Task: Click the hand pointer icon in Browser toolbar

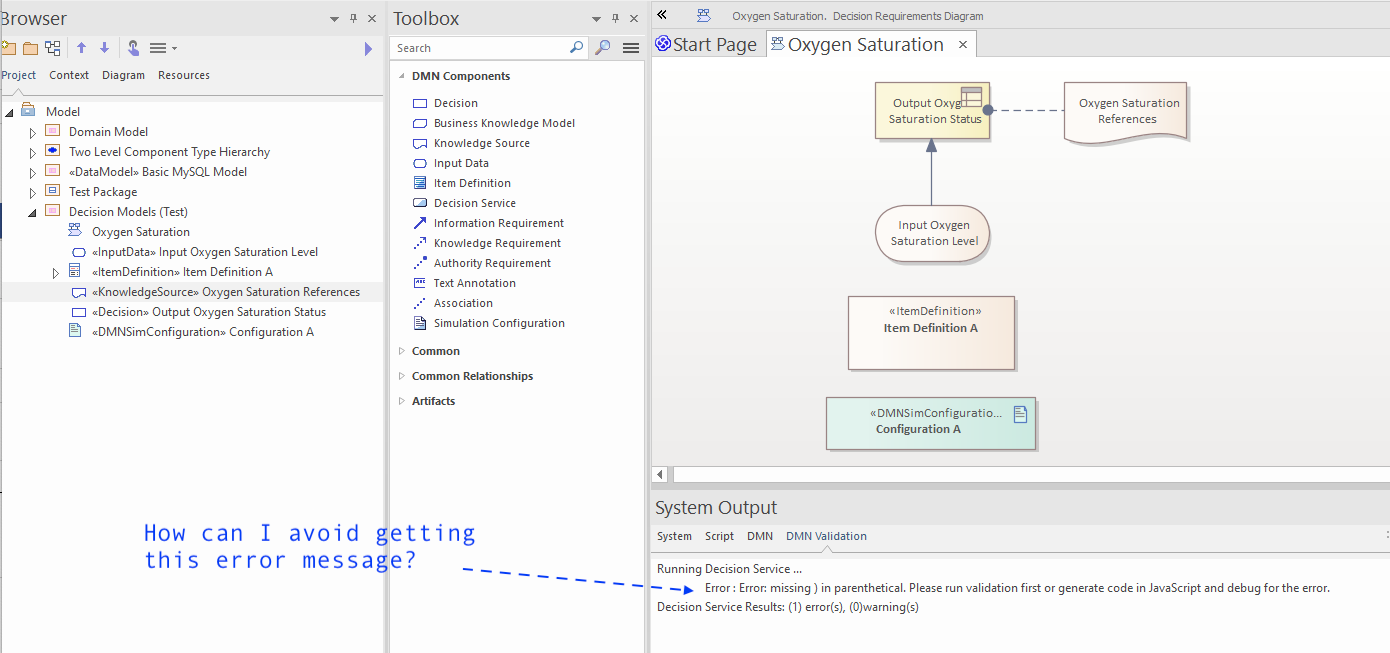Action: pos(133,48)
